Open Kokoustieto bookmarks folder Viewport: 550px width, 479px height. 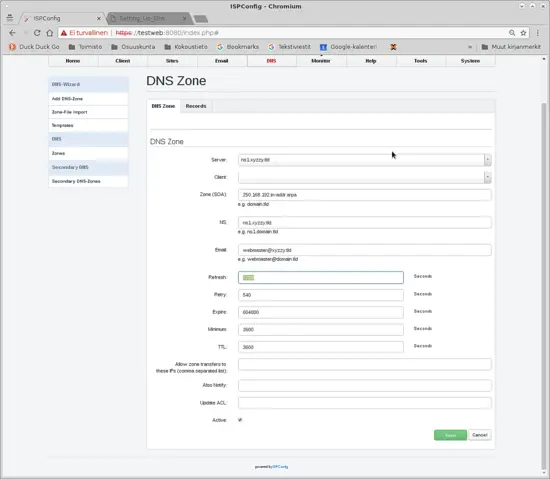tap(186, 47)
